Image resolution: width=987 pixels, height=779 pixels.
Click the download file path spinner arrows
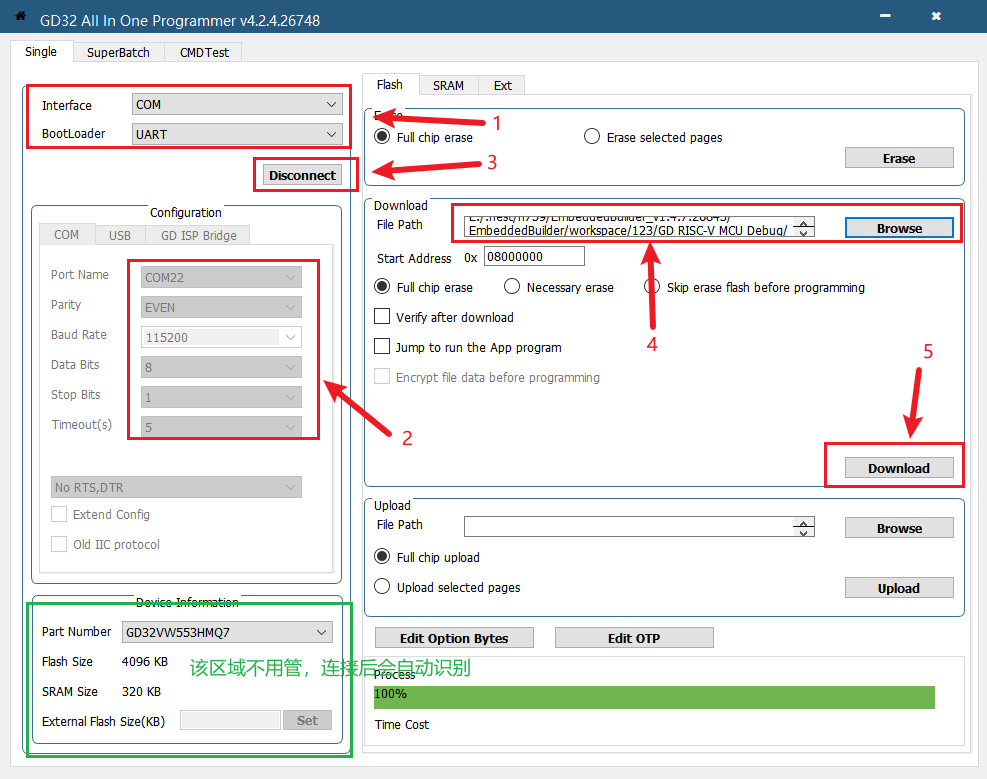click(805, 228)
